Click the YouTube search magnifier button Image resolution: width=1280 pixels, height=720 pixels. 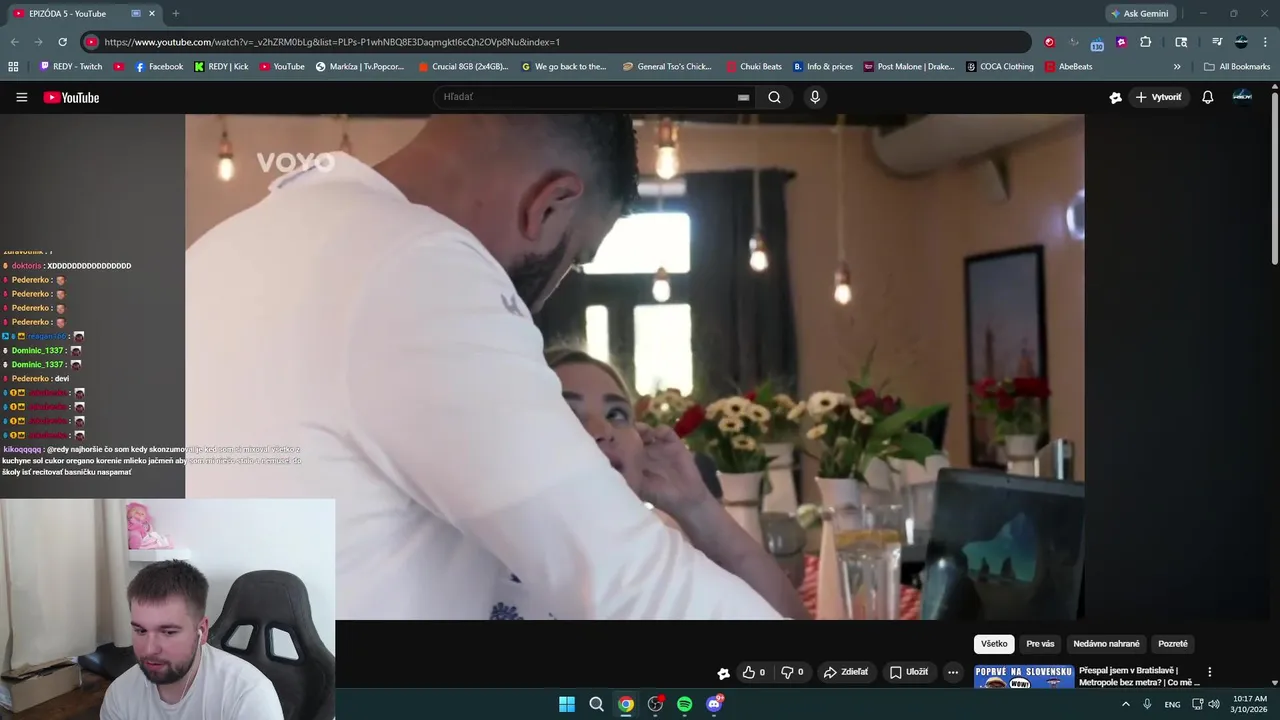(774, 97)
